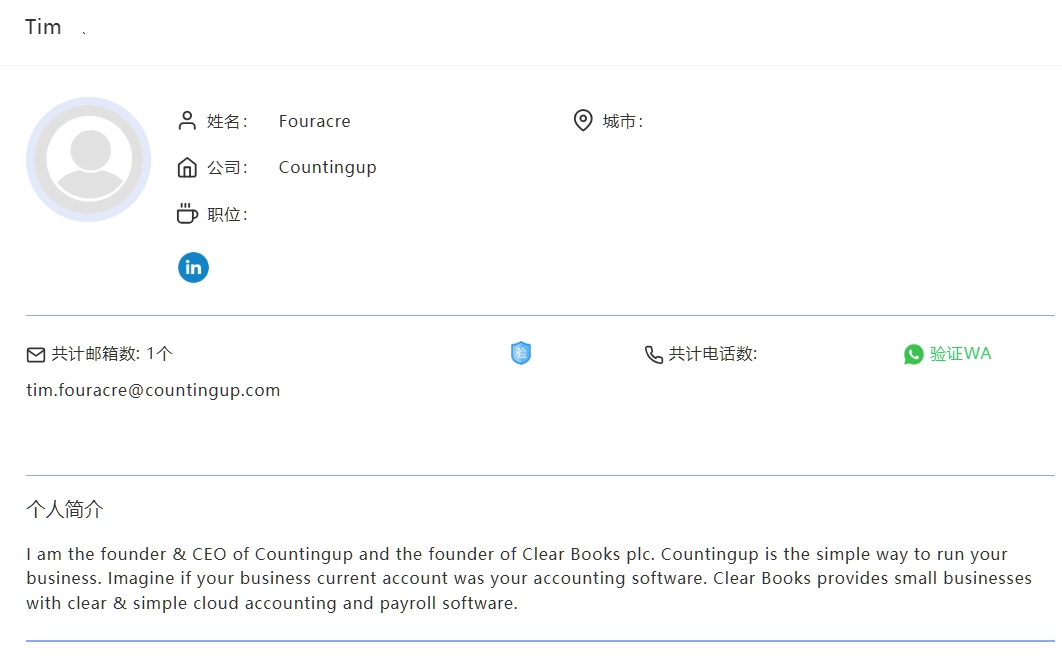Click the bio paragraph starting 'I am the founder'
The width and height of the screenshot is (1062, 669).
tap(529, 578)
